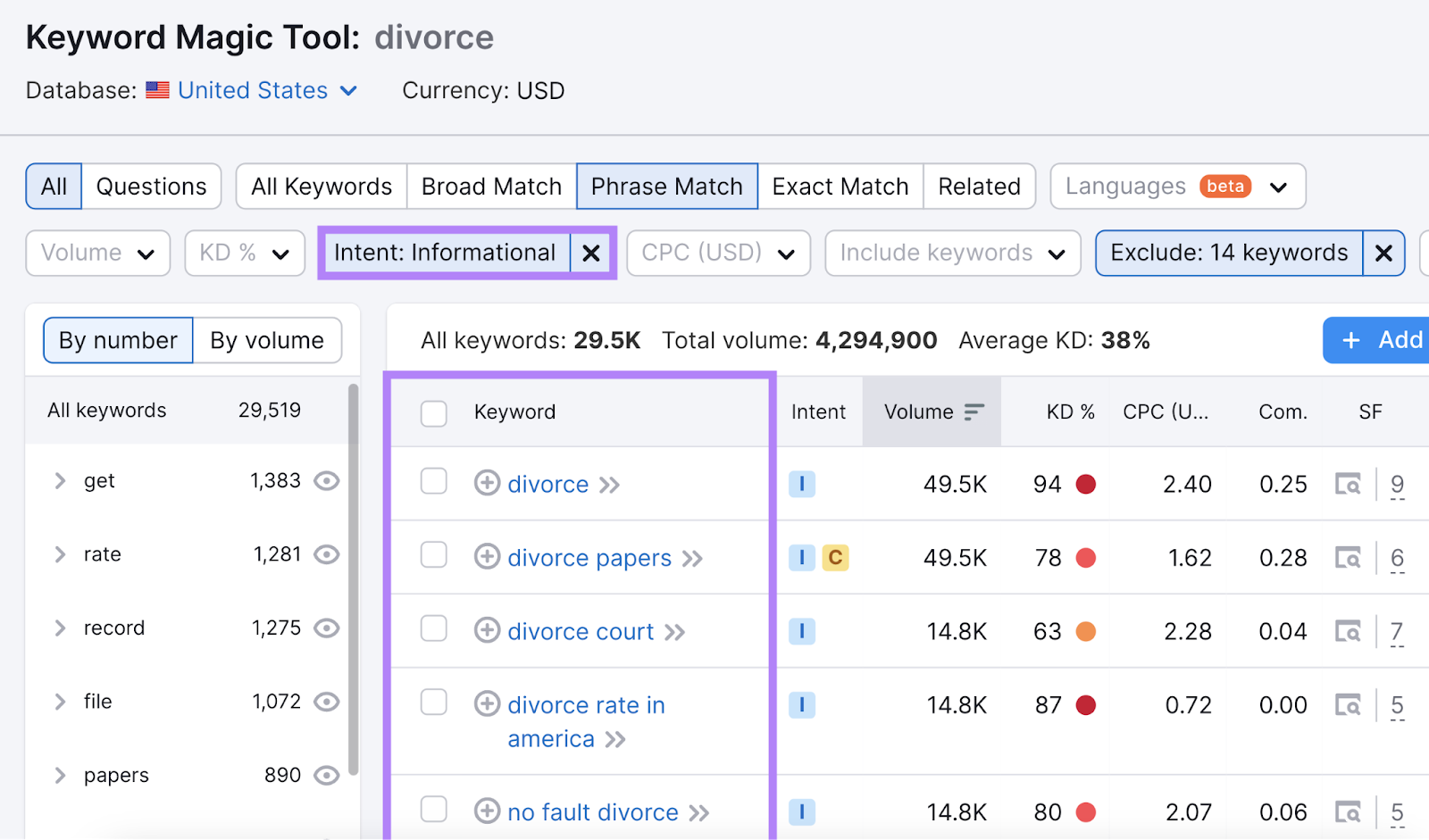Toggle eye icon for get group

pos(327,481)
